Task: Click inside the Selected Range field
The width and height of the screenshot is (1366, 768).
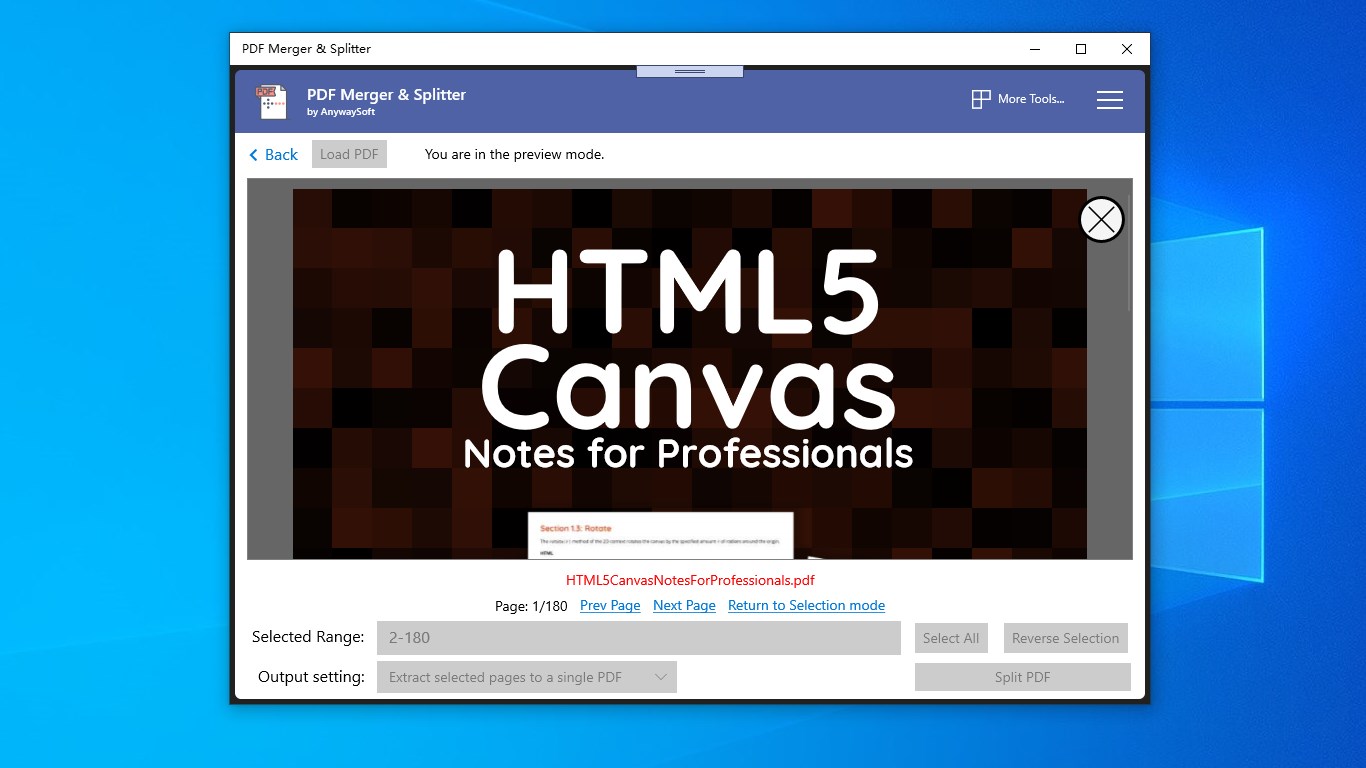Action: 638,637
